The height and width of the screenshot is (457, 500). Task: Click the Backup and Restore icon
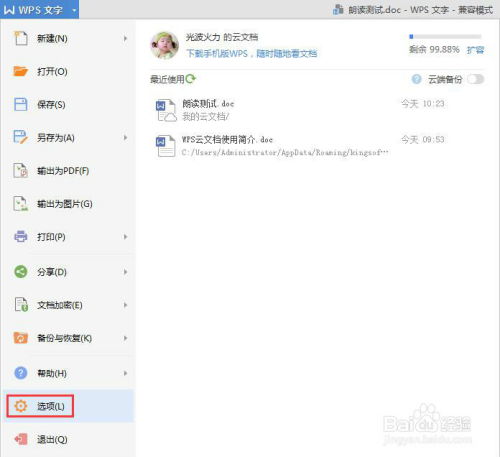tap(21, 338)
